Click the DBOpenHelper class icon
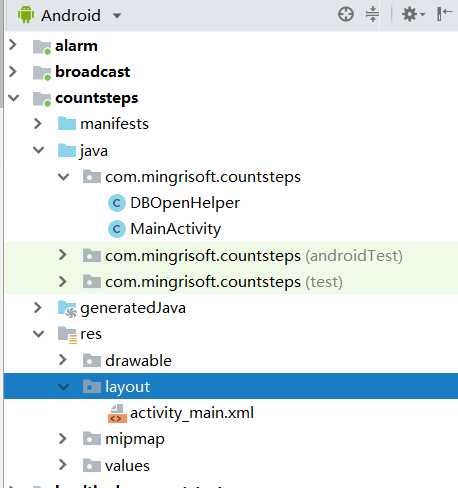This screenshot has width=458, height=488. click(117, 203)
